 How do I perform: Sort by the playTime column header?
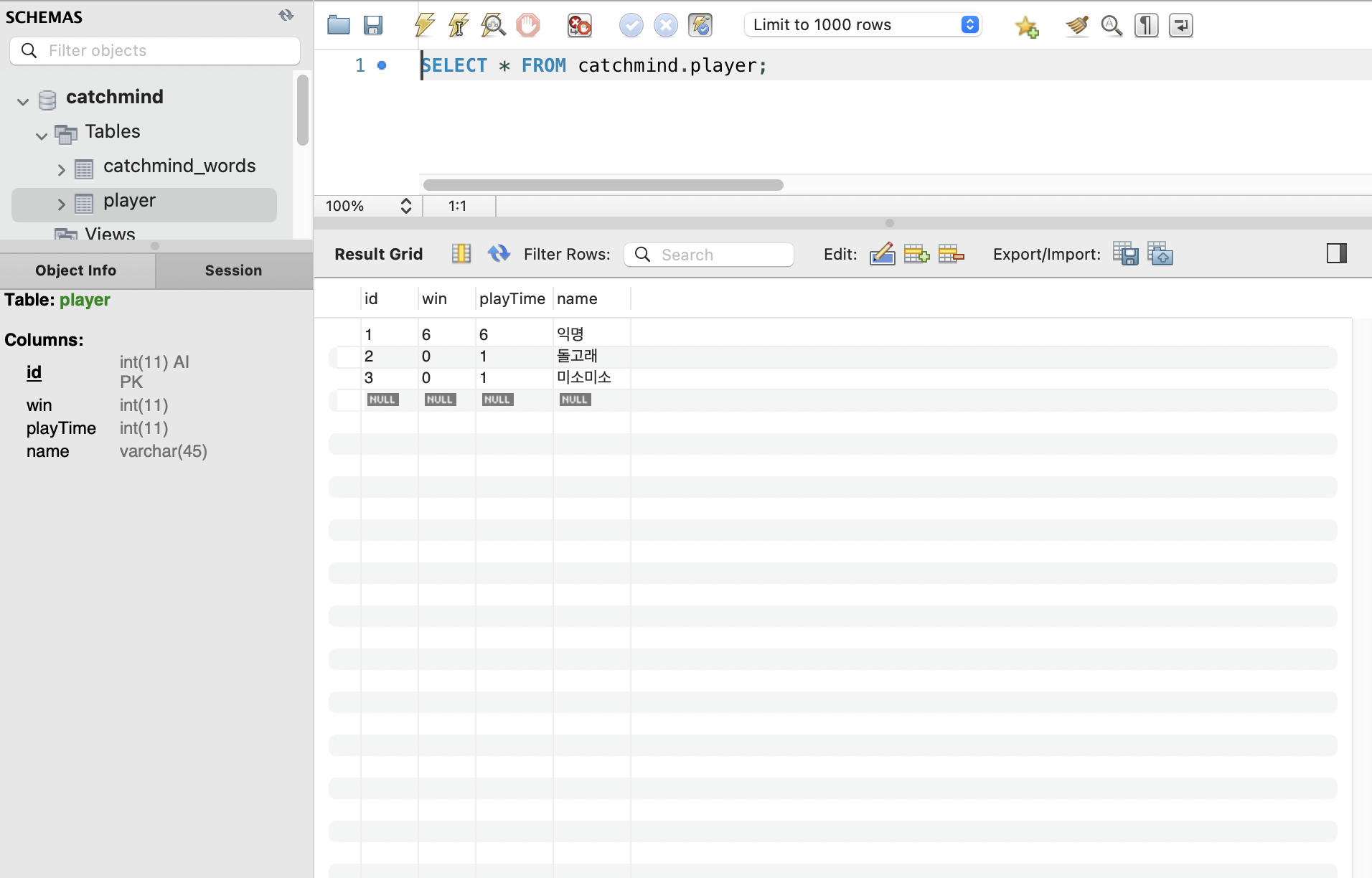coord(514,298)
